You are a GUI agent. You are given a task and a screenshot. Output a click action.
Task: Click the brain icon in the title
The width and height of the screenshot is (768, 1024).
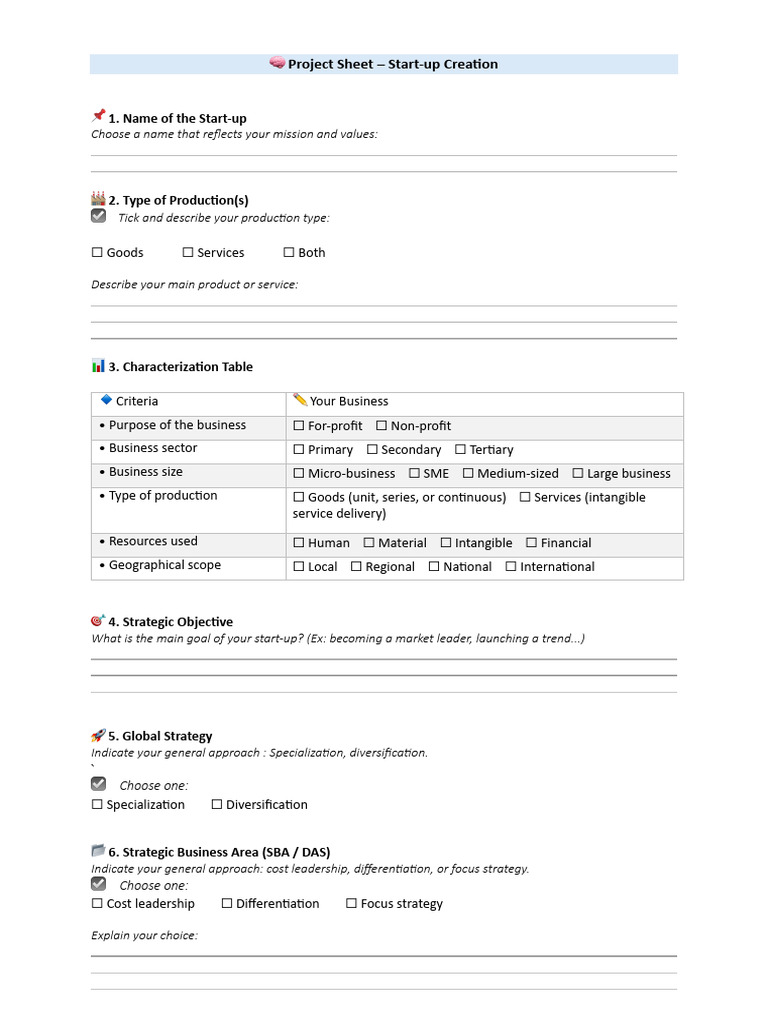point(277,64)
